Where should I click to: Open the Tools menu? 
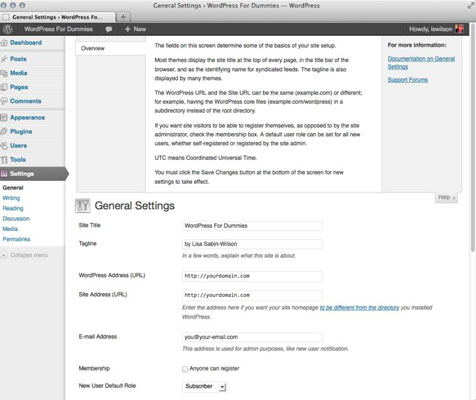[x=18, y=160]
